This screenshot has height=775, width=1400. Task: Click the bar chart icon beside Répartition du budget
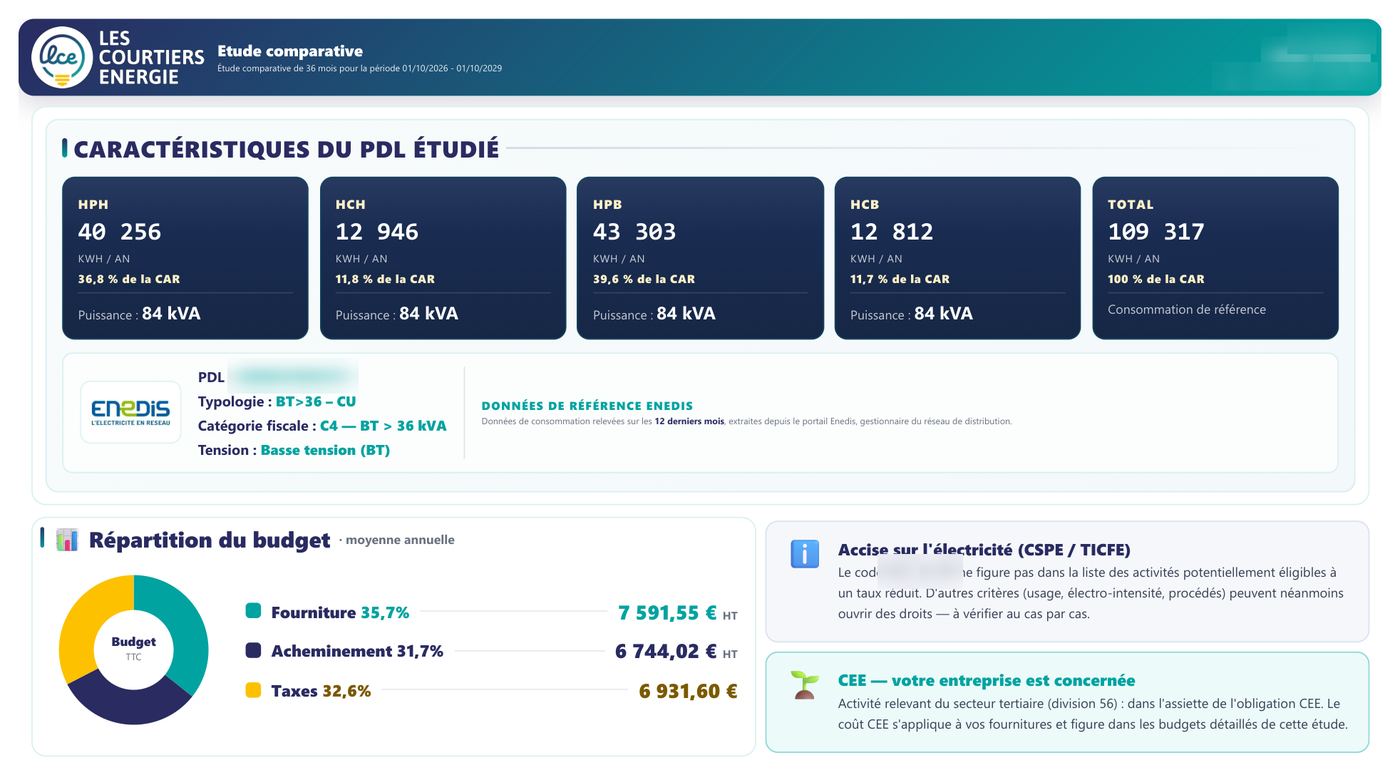tap(67, 540)
